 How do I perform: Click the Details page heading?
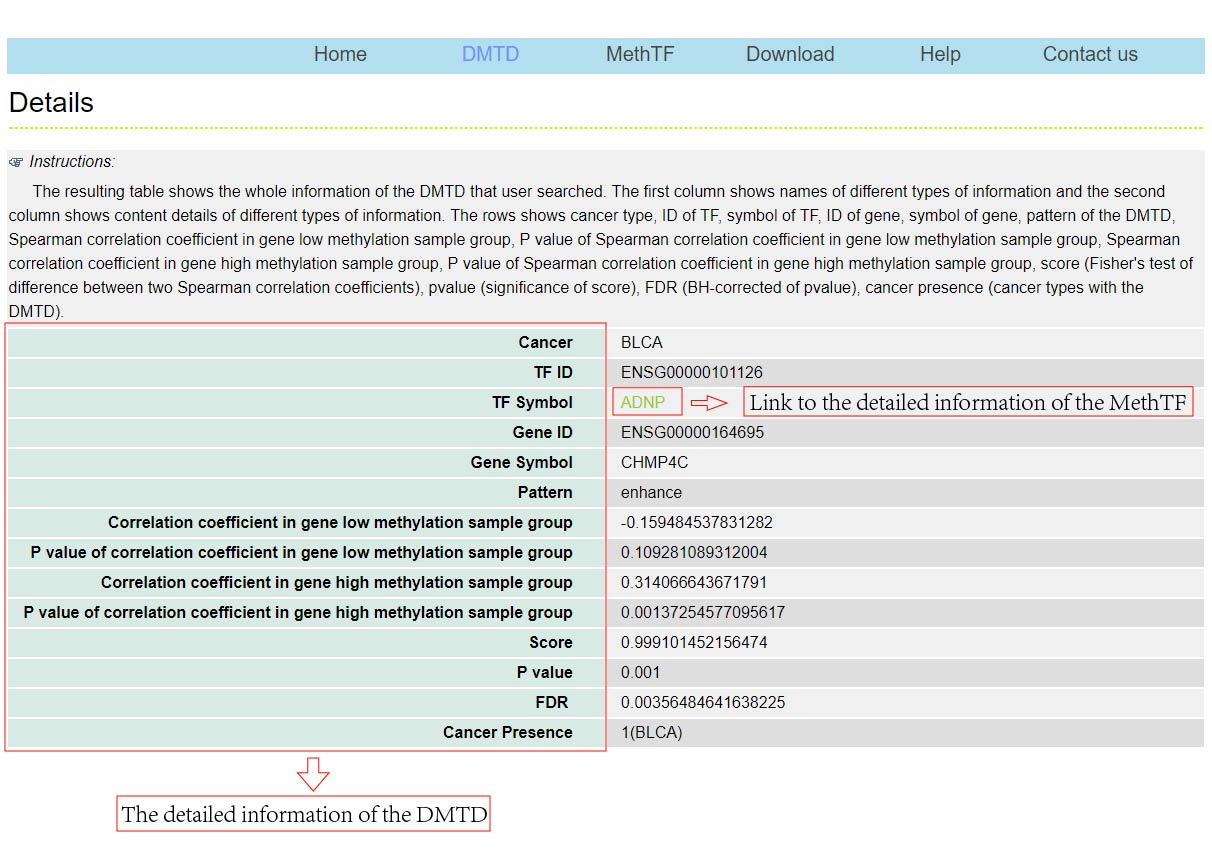click(51, 103)
